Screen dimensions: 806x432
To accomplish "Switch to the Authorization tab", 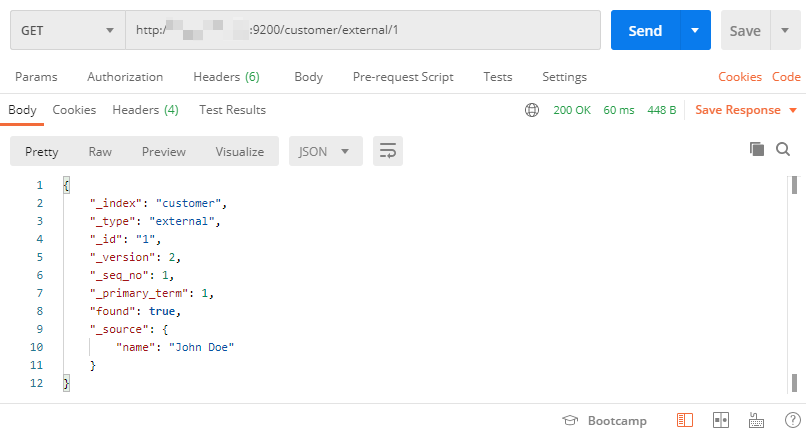I will pyautogui.click(x=125, y=77).
